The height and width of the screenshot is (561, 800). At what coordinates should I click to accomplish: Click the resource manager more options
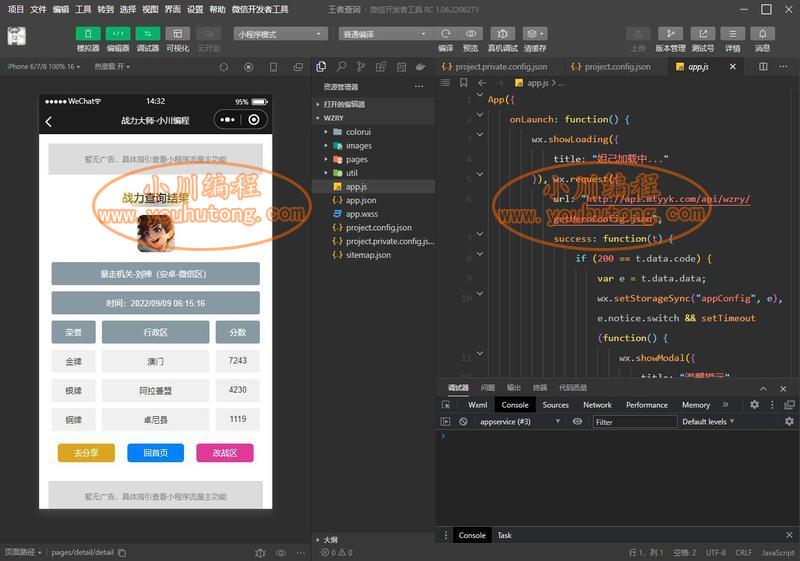click(x=419, y=87)
